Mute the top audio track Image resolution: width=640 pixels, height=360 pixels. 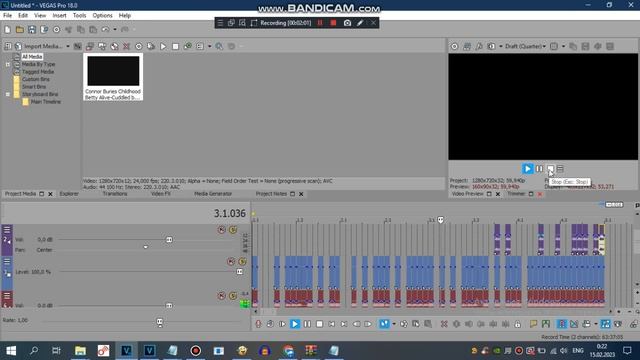pyautogui.click(x=221, y=230)
